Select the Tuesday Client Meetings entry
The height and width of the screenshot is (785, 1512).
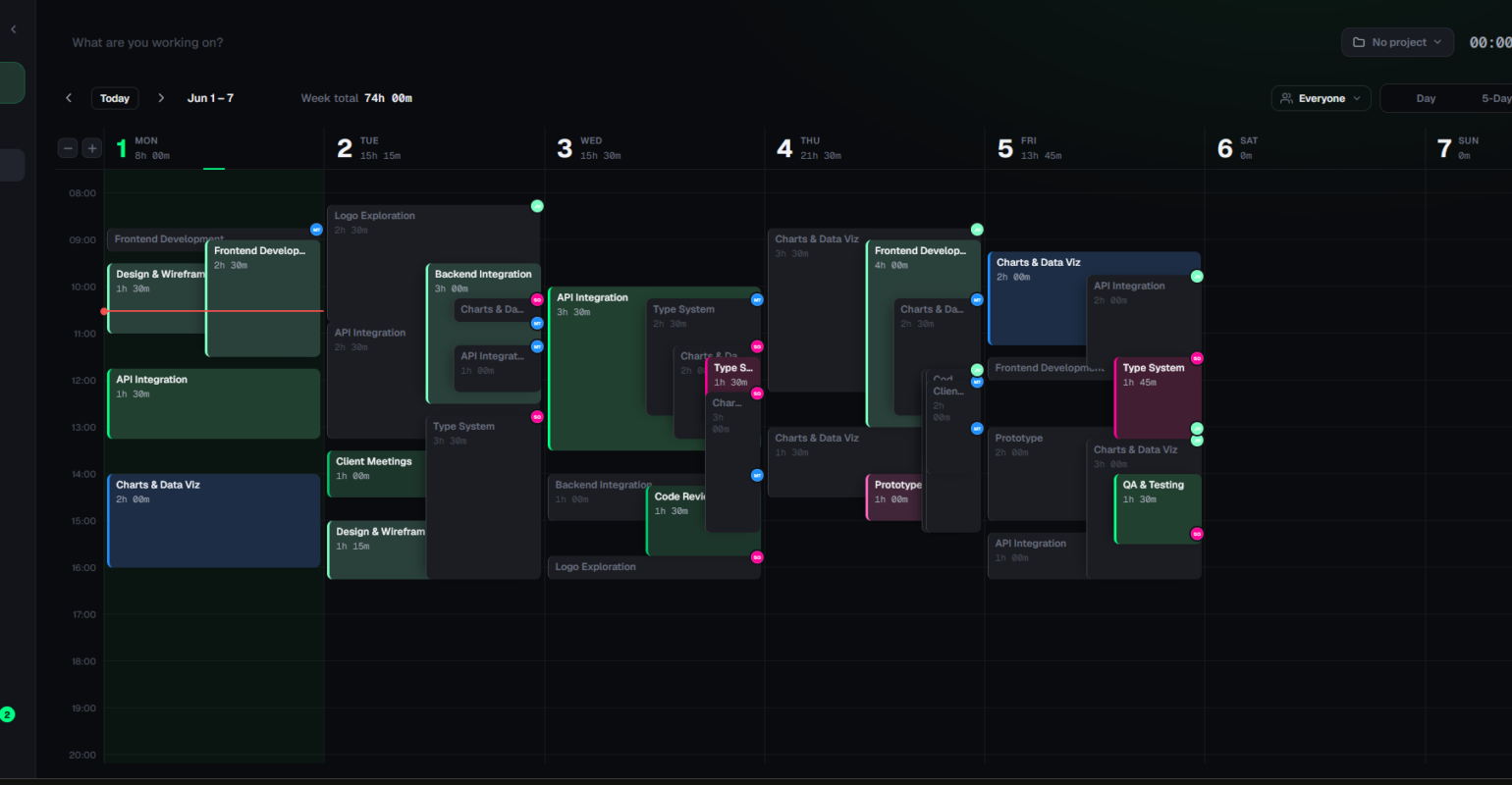click(x=377, y=474)
